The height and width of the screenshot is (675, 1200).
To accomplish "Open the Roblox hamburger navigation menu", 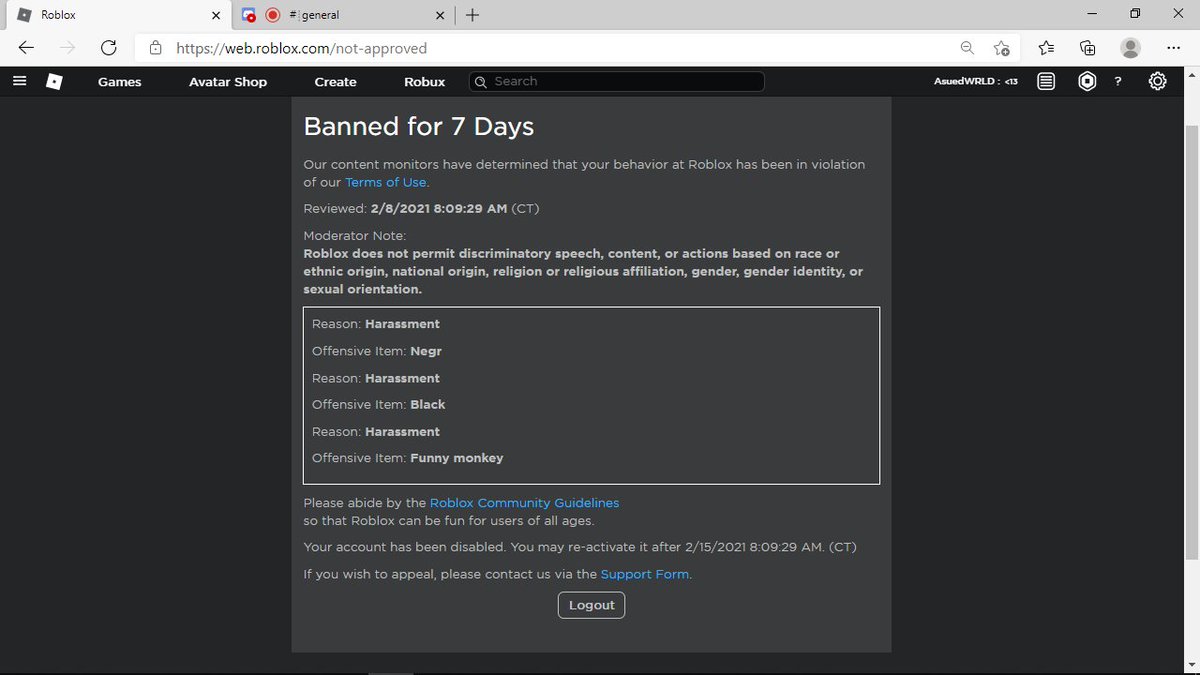I will [x=19, y=82].
